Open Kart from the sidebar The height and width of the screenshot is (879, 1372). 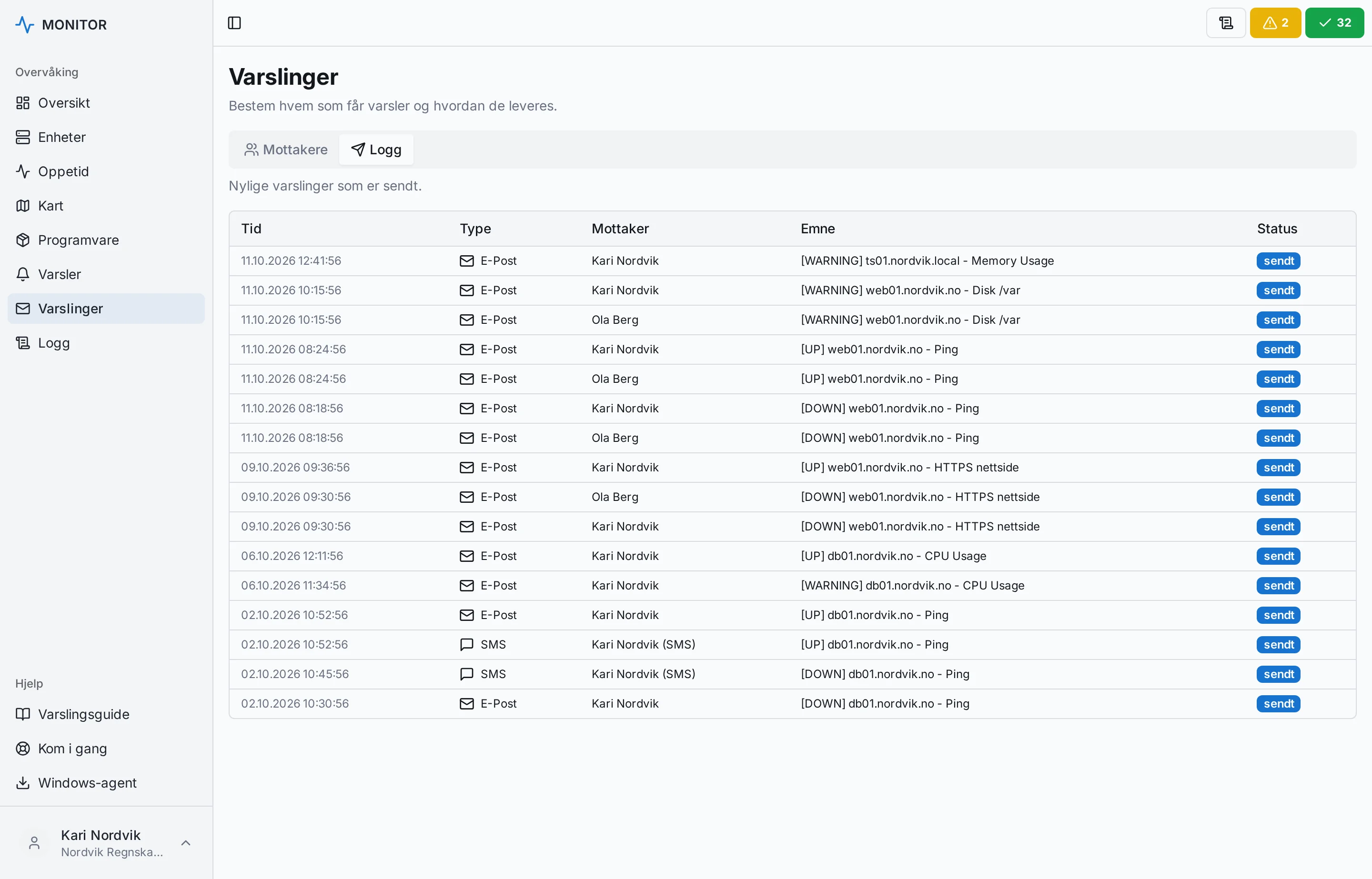point(106,206)
